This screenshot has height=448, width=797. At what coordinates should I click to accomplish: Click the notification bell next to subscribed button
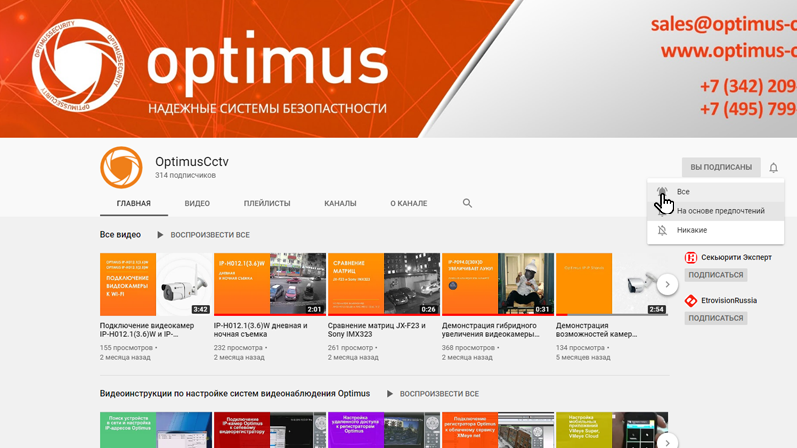[x=773, y=167]
